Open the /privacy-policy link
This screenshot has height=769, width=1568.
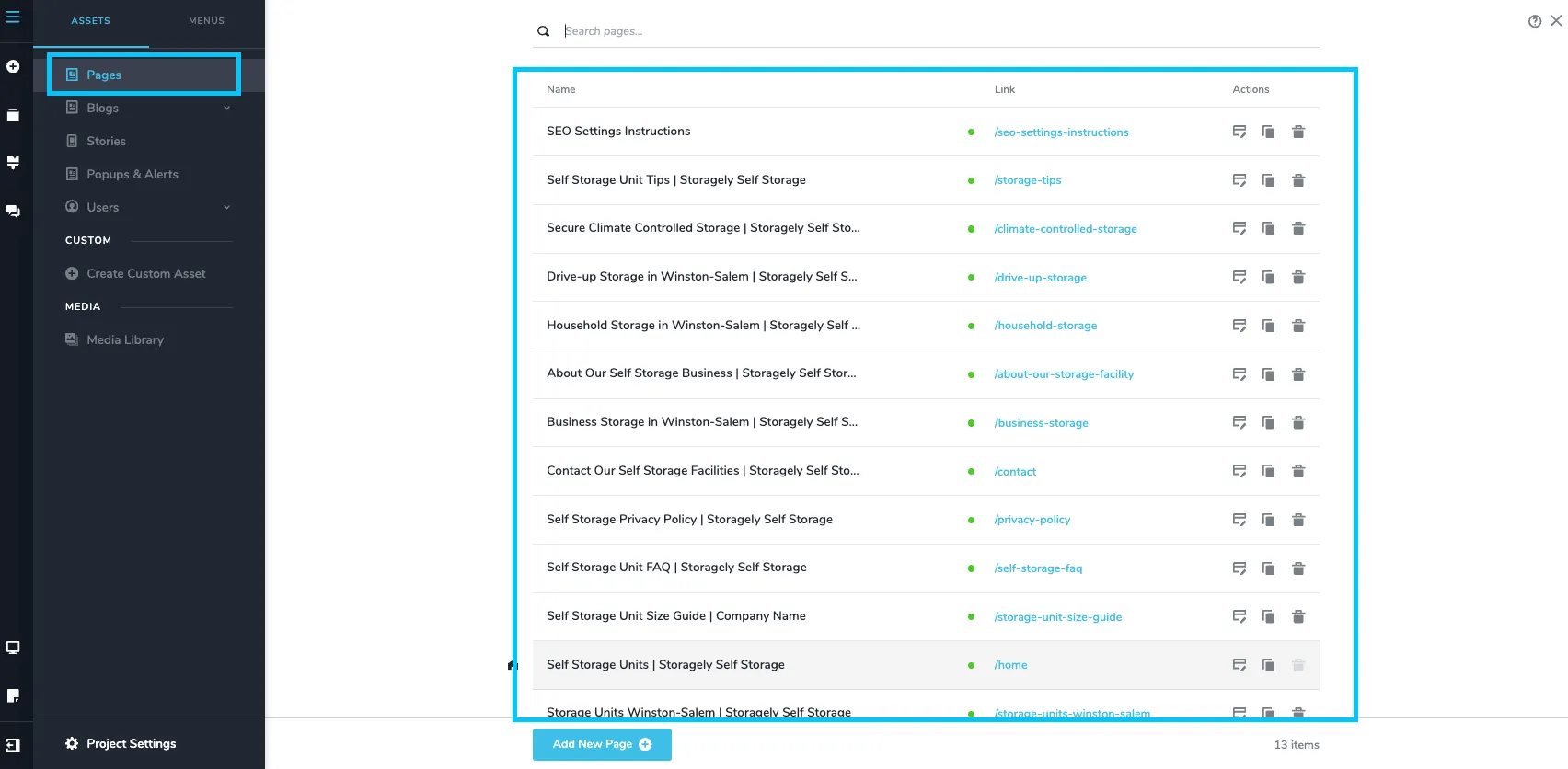click(x=1032, y=520)
